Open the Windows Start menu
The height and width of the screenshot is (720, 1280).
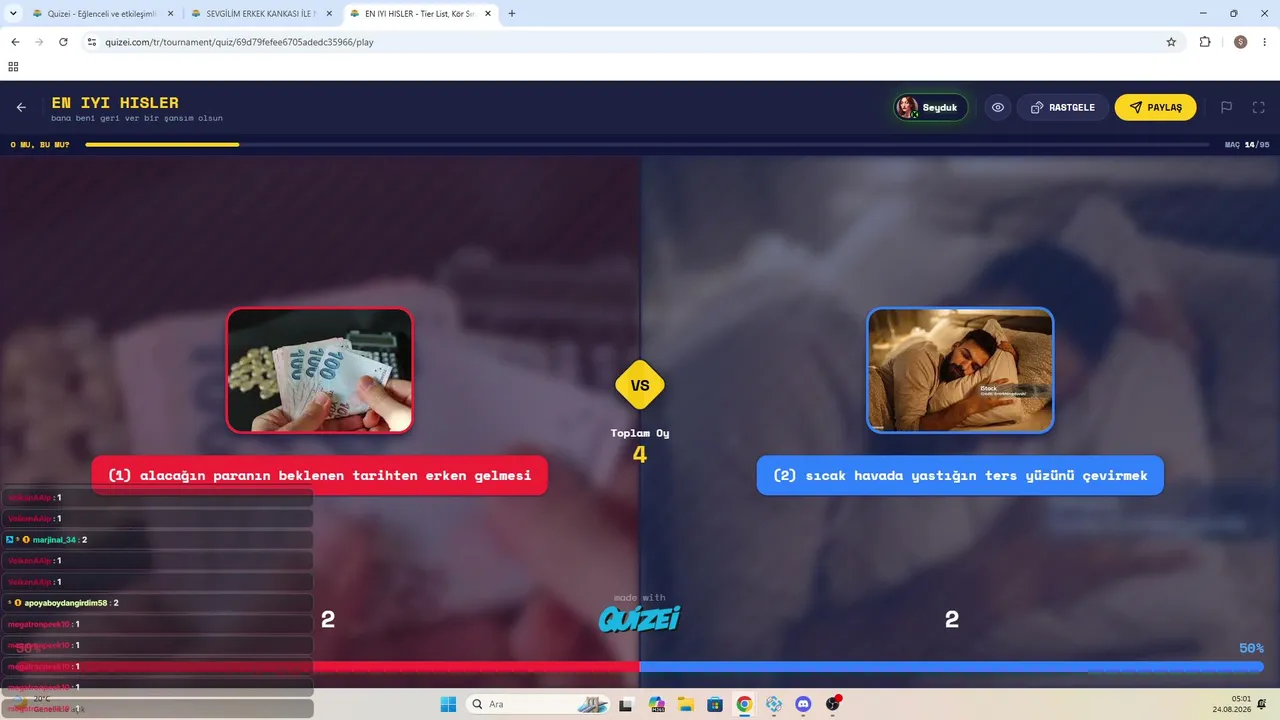pyautogui.click(x=448, y=704)
